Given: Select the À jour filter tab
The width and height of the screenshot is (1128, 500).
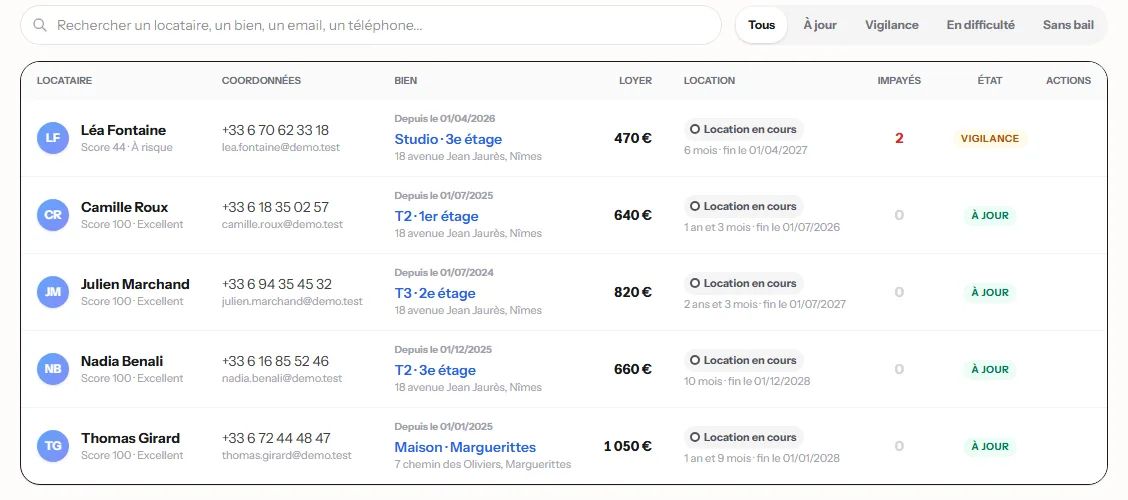Looking at the screenshot, I should click(x=819, y=25).
